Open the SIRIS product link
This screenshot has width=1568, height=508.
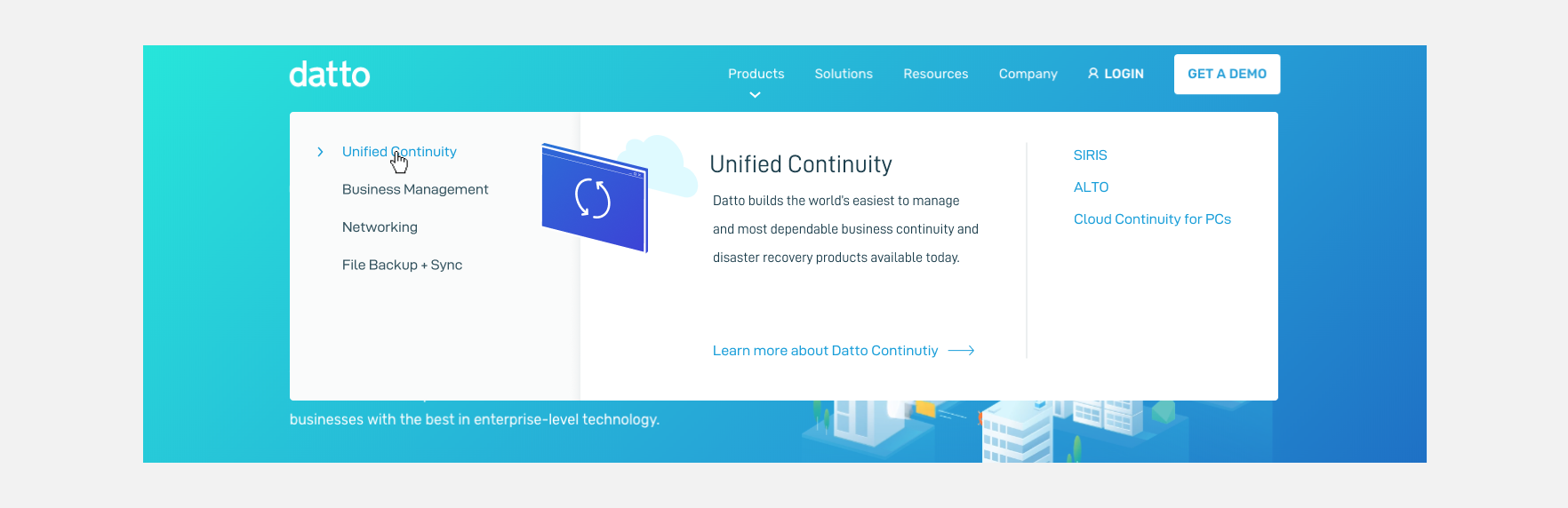[1090, 155]
